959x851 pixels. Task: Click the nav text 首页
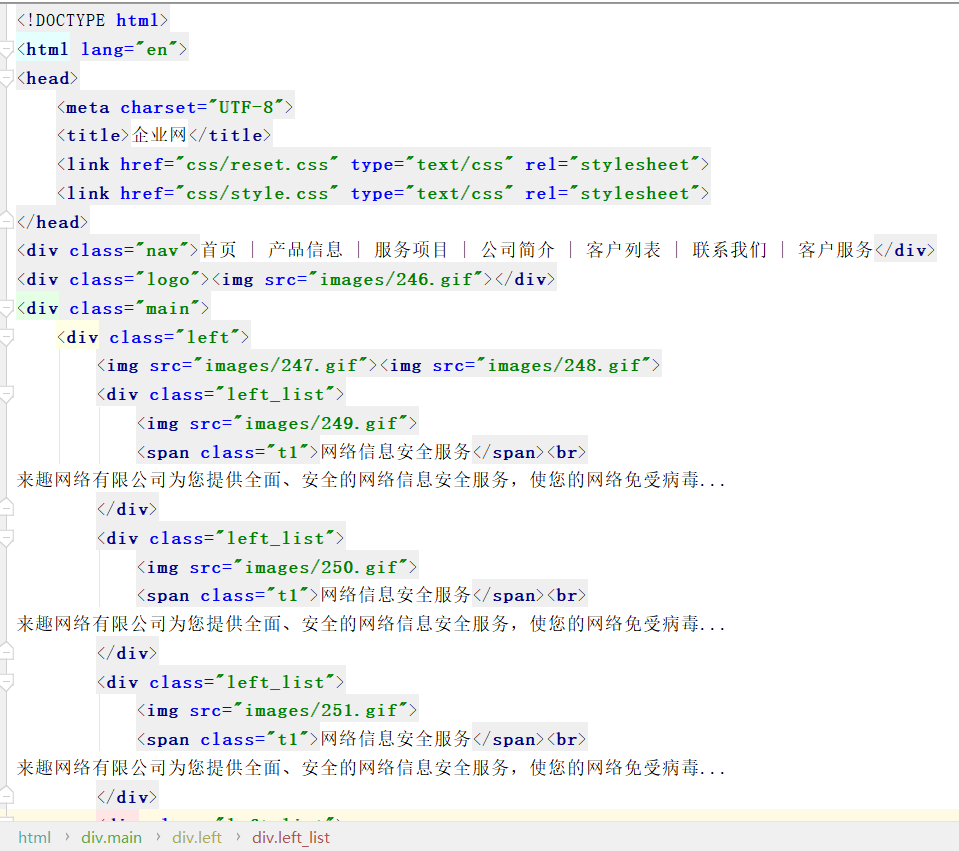(219, 250)
